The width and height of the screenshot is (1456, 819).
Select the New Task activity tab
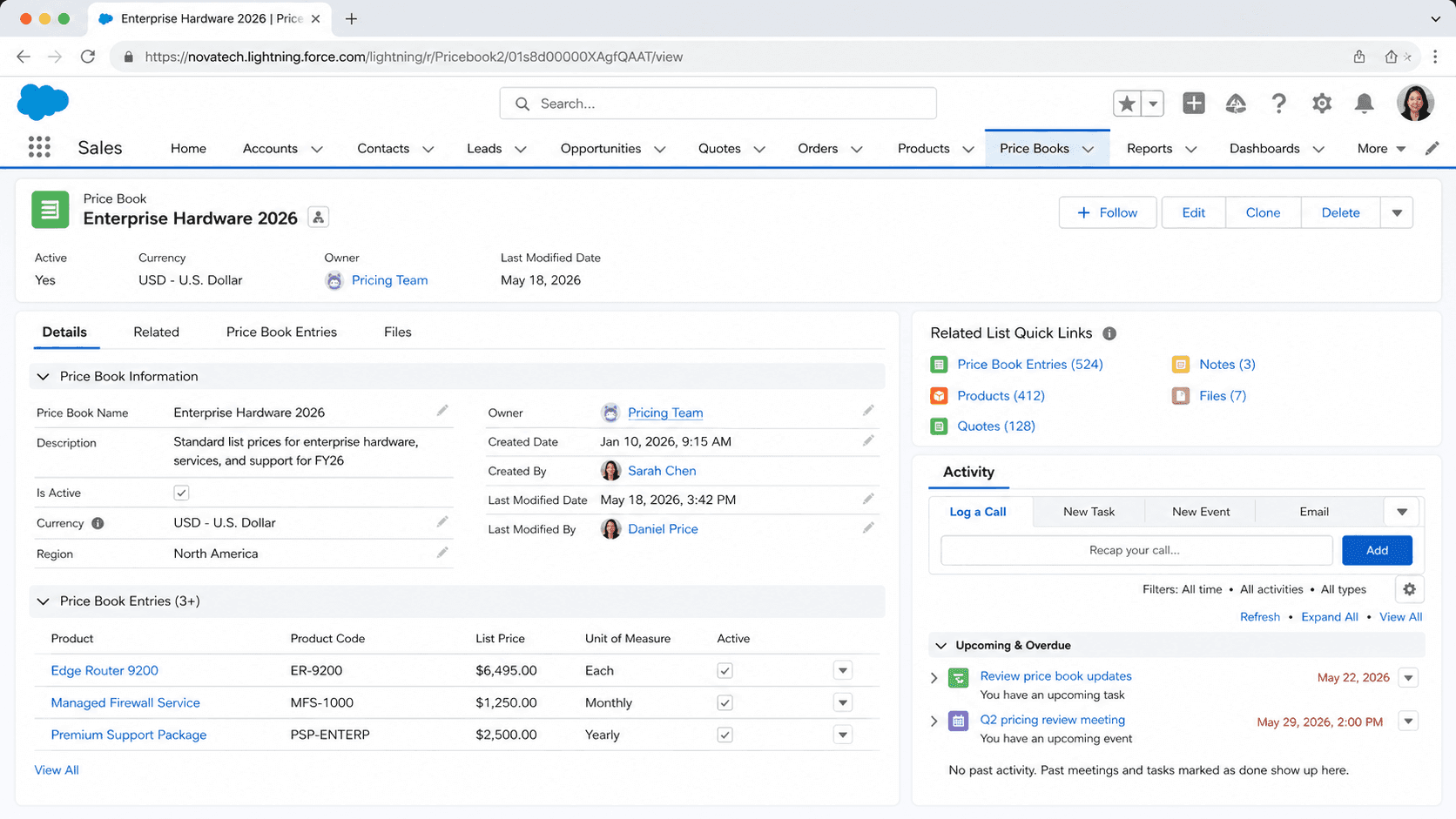pyautogui.click(x=1089, y=512)
